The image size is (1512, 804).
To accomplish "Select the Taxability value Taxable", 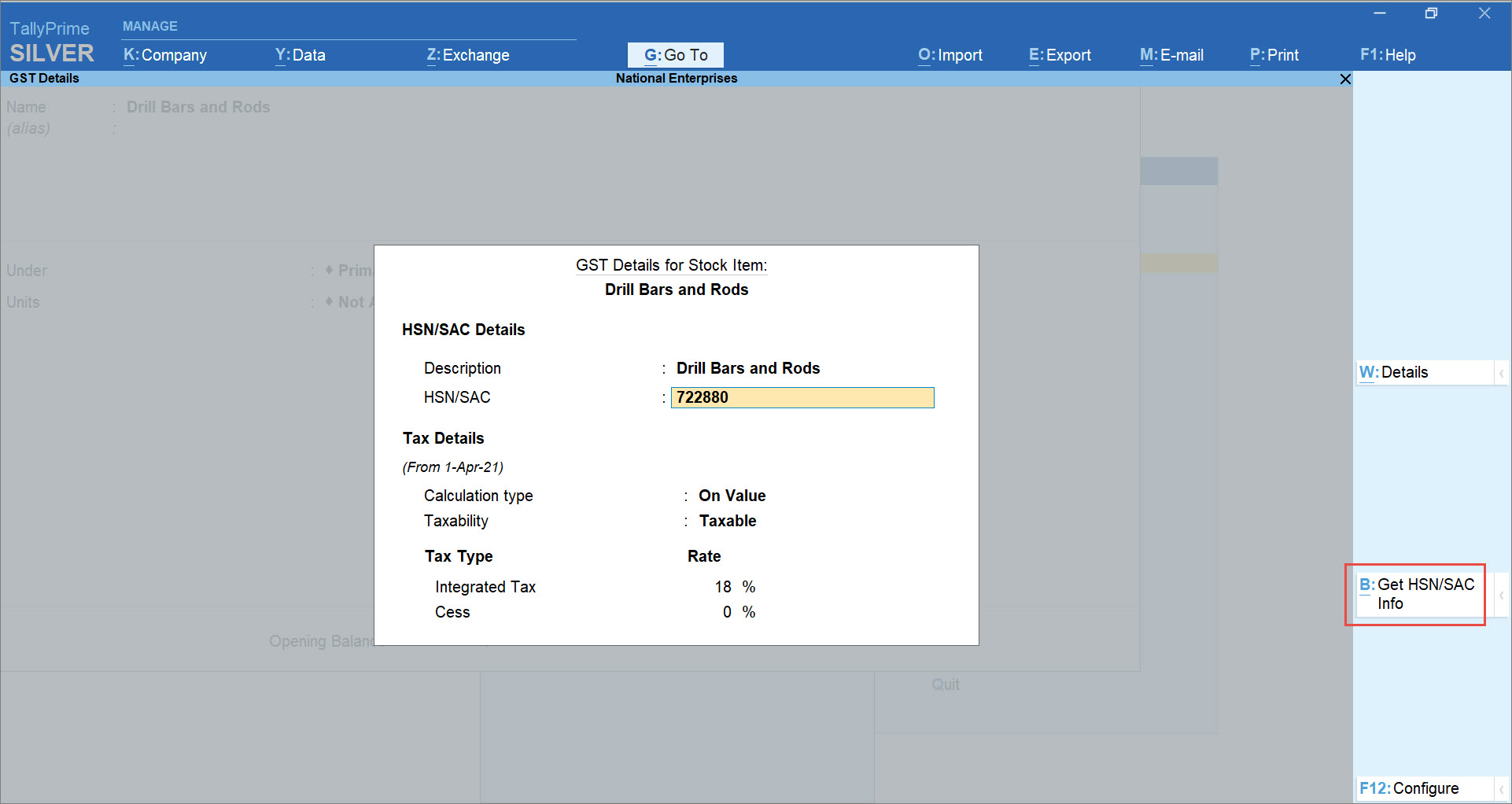I will point(728,521).
